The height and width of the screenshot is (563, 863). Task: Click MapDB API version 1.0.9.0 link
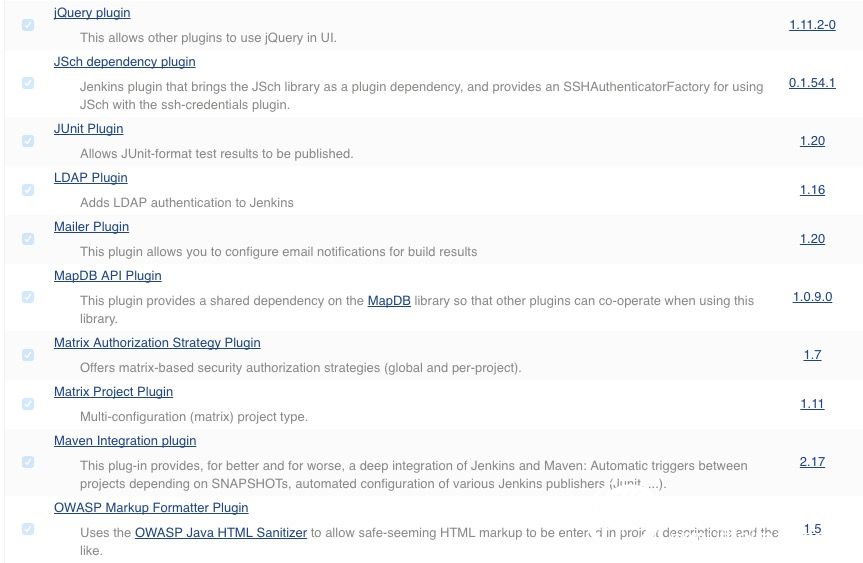tap(812, 297)
